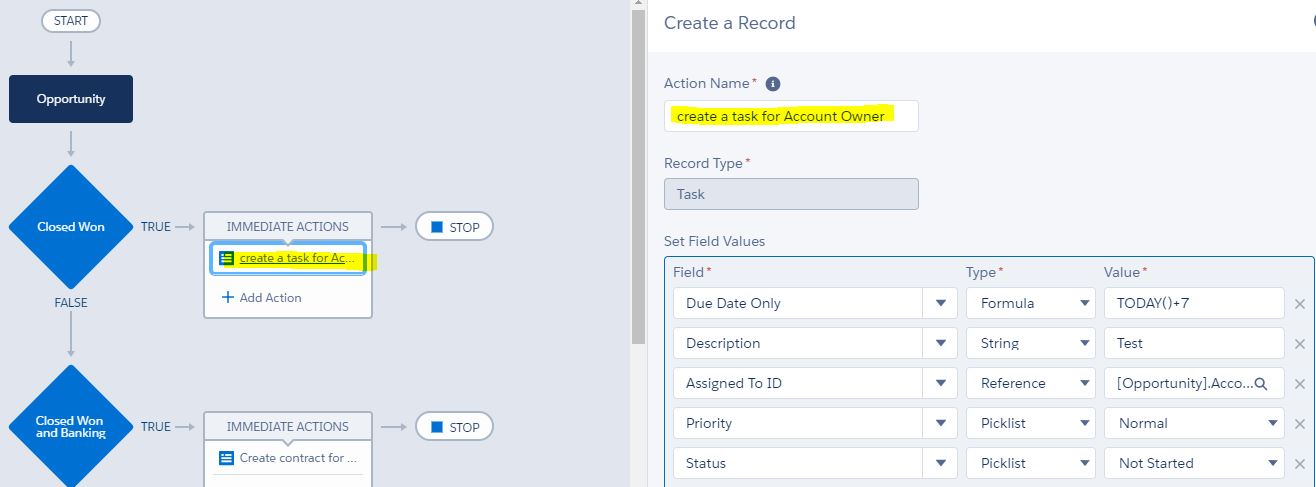Remove the Assigned To ID row

1300,384
